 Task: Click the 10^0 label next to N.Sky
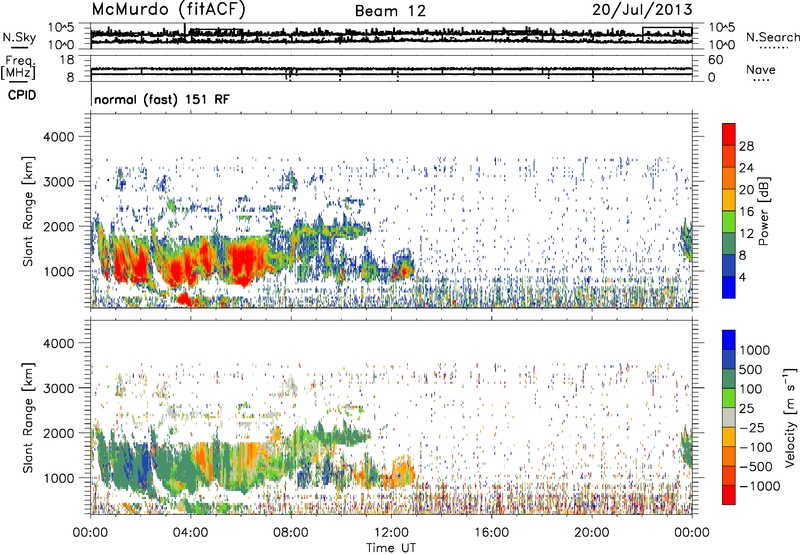61,45
